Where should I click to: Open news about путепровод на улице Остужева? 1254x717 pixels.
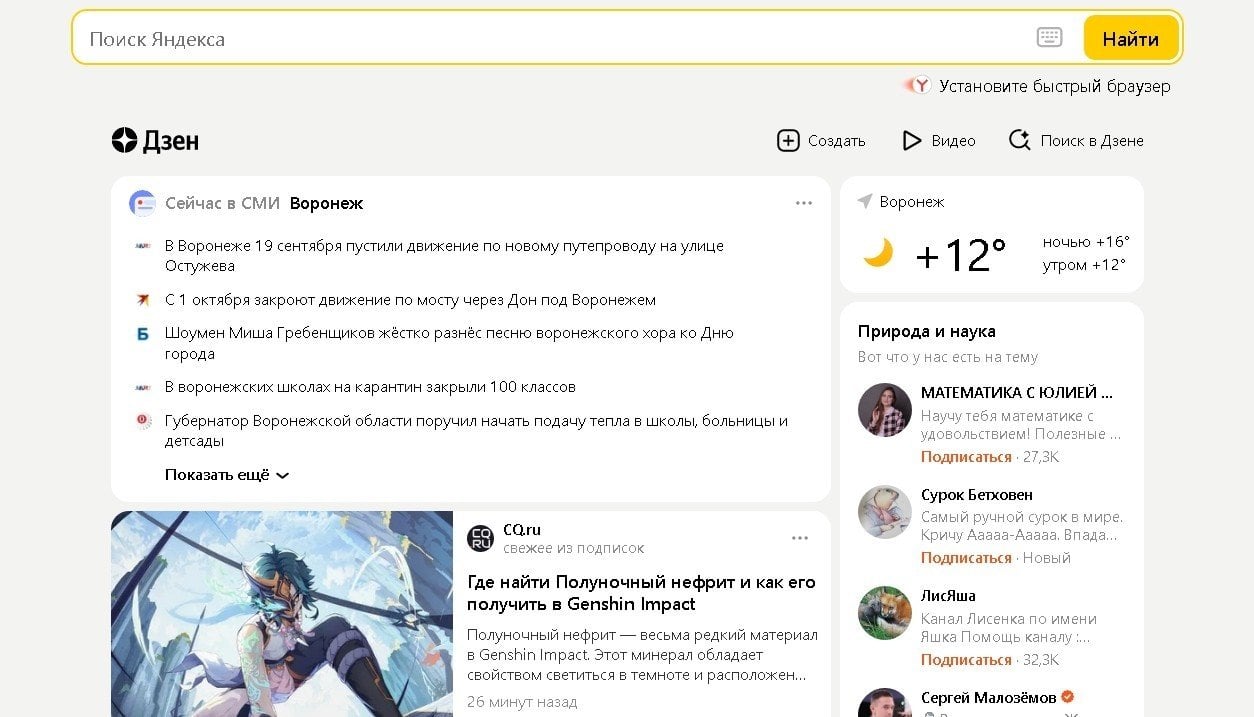click(x=444, y=255)
